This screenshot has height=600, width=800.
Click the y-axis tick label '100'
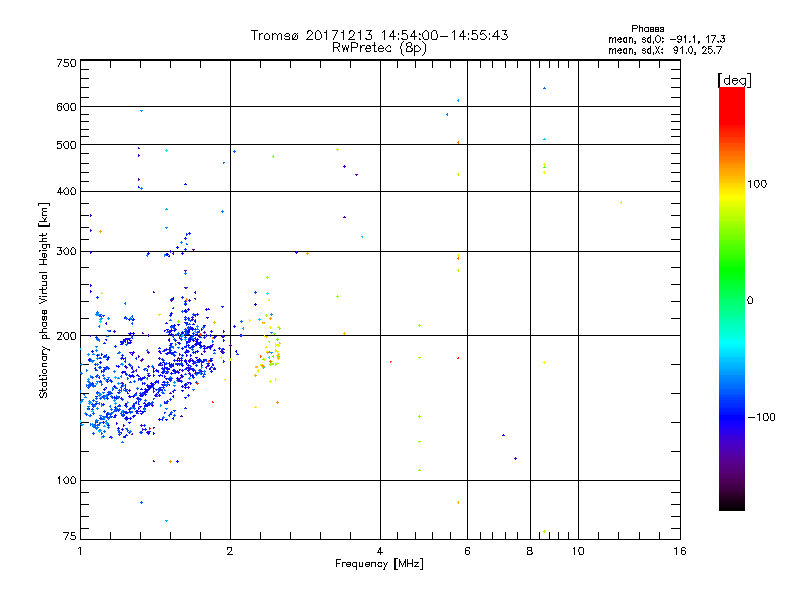pos(66,480)
